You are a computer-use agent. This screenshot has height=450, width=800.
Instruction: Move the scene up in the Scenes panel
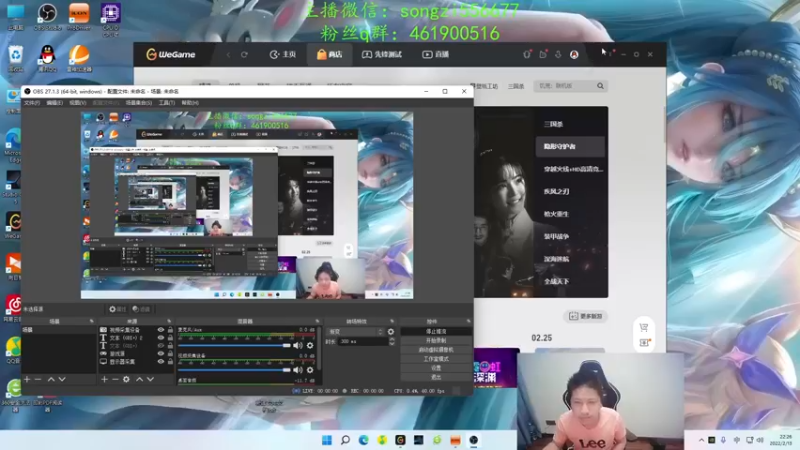[x=51, y=380]
